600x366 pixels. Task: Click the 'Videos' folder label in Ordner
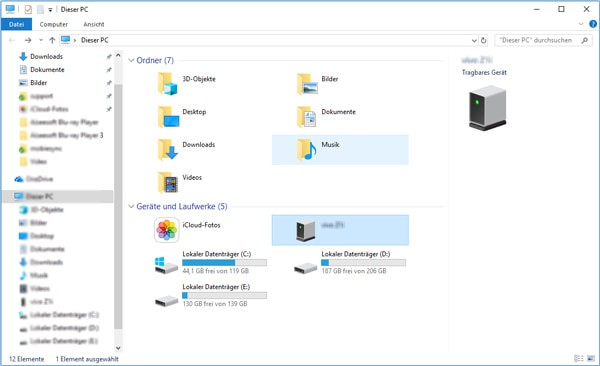(192, 178)
